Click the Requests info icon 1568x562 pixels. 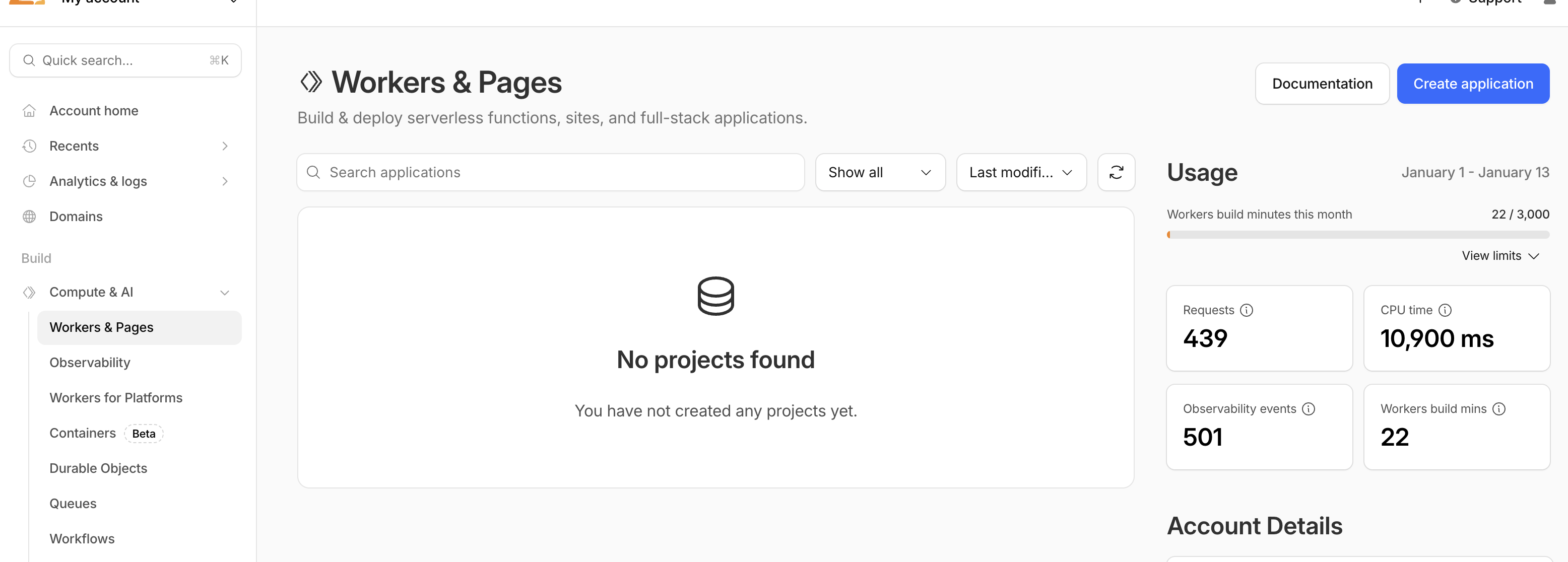1246,310
